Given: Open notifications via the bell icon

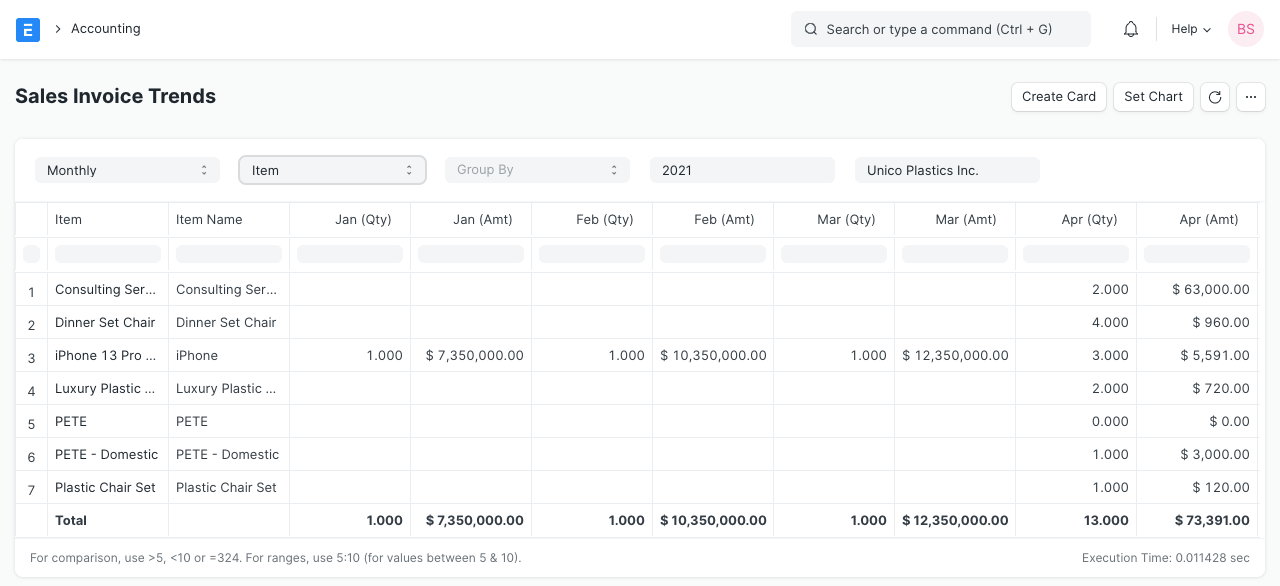Looking at the screenshot, I should (1131, 29).
